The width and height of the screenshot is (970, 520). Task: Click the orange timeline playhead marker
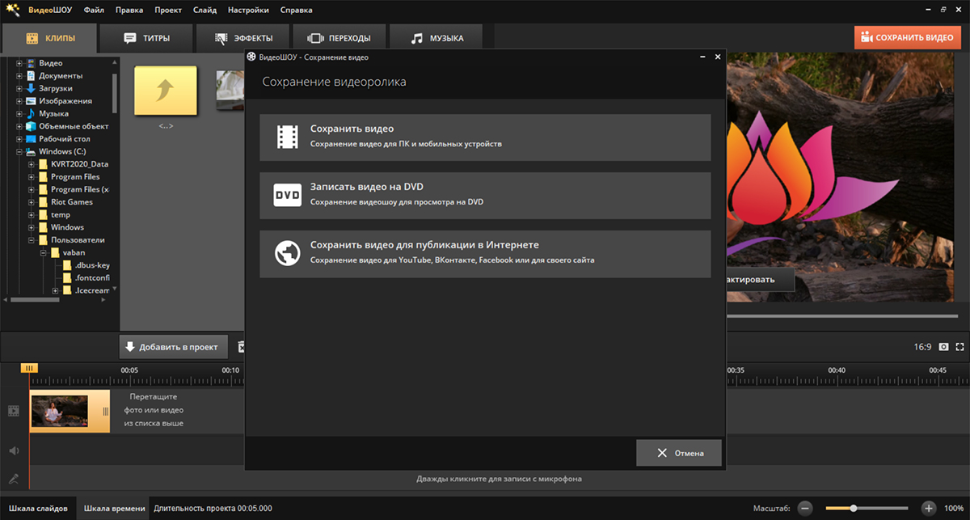coord(29,368)
